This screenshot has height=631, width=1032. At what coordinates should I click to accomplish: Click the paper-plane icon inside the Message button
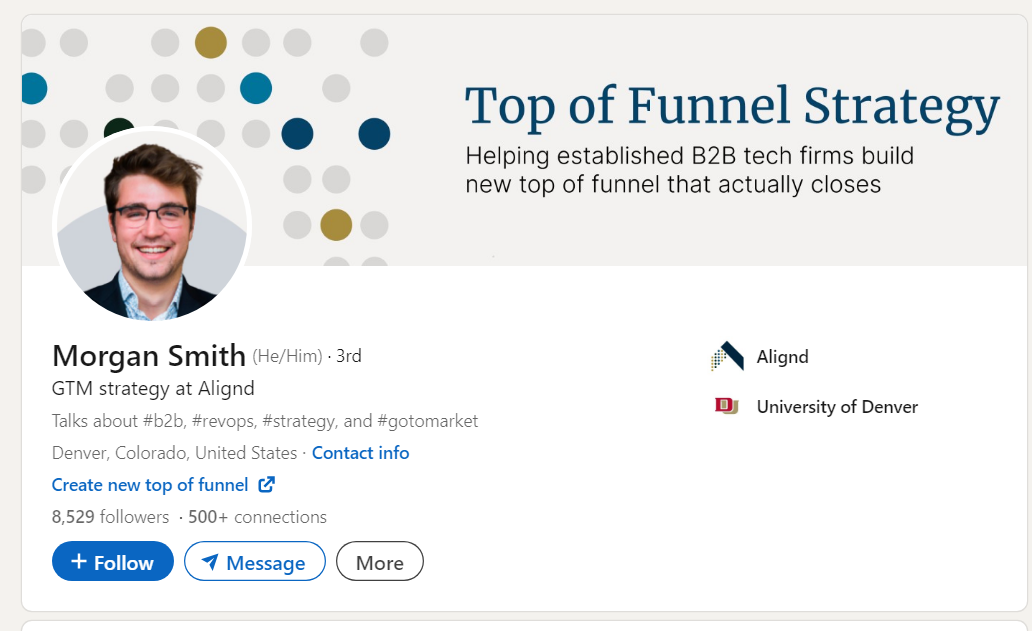(213, 561)
